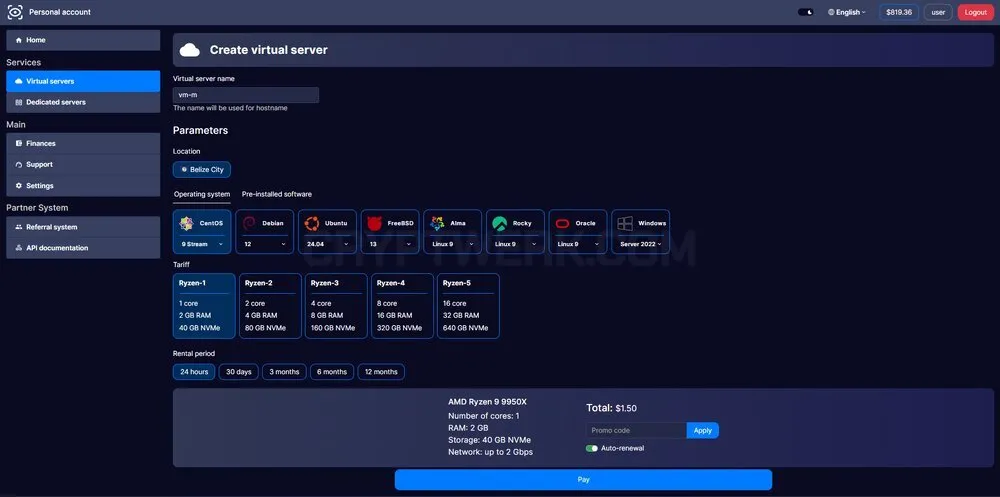Switch to the Operating system tab
Viewport: 1000px width, 497px height.
pyautogui.click(x=202, y=194)
